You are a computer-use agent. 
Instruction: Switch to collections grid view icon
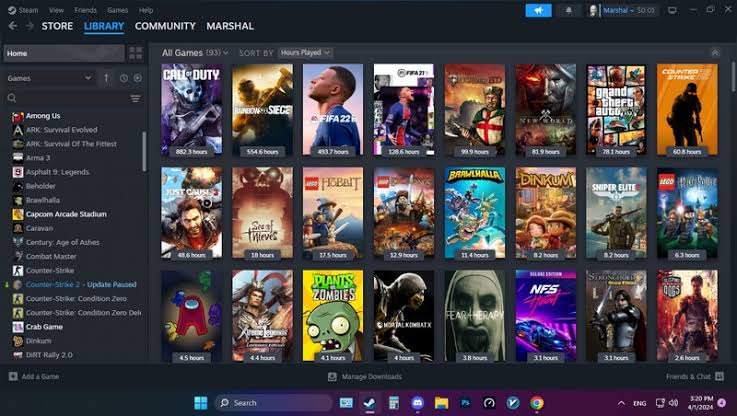136,53
